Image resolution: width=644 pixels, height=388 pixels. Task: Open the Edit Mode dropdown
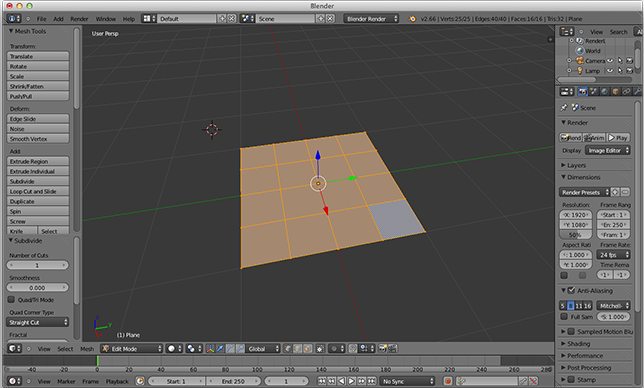click(x=132, y=349)
